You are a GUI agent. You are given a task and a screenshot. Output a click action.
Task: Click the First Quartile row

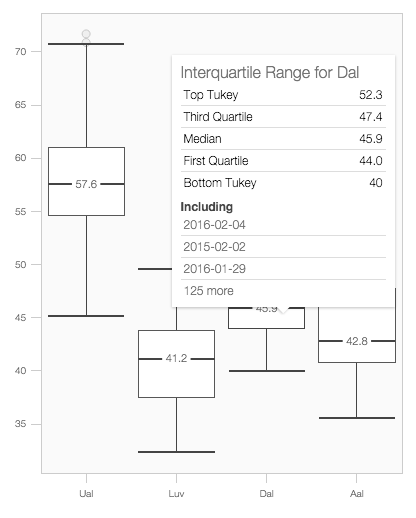283,161
